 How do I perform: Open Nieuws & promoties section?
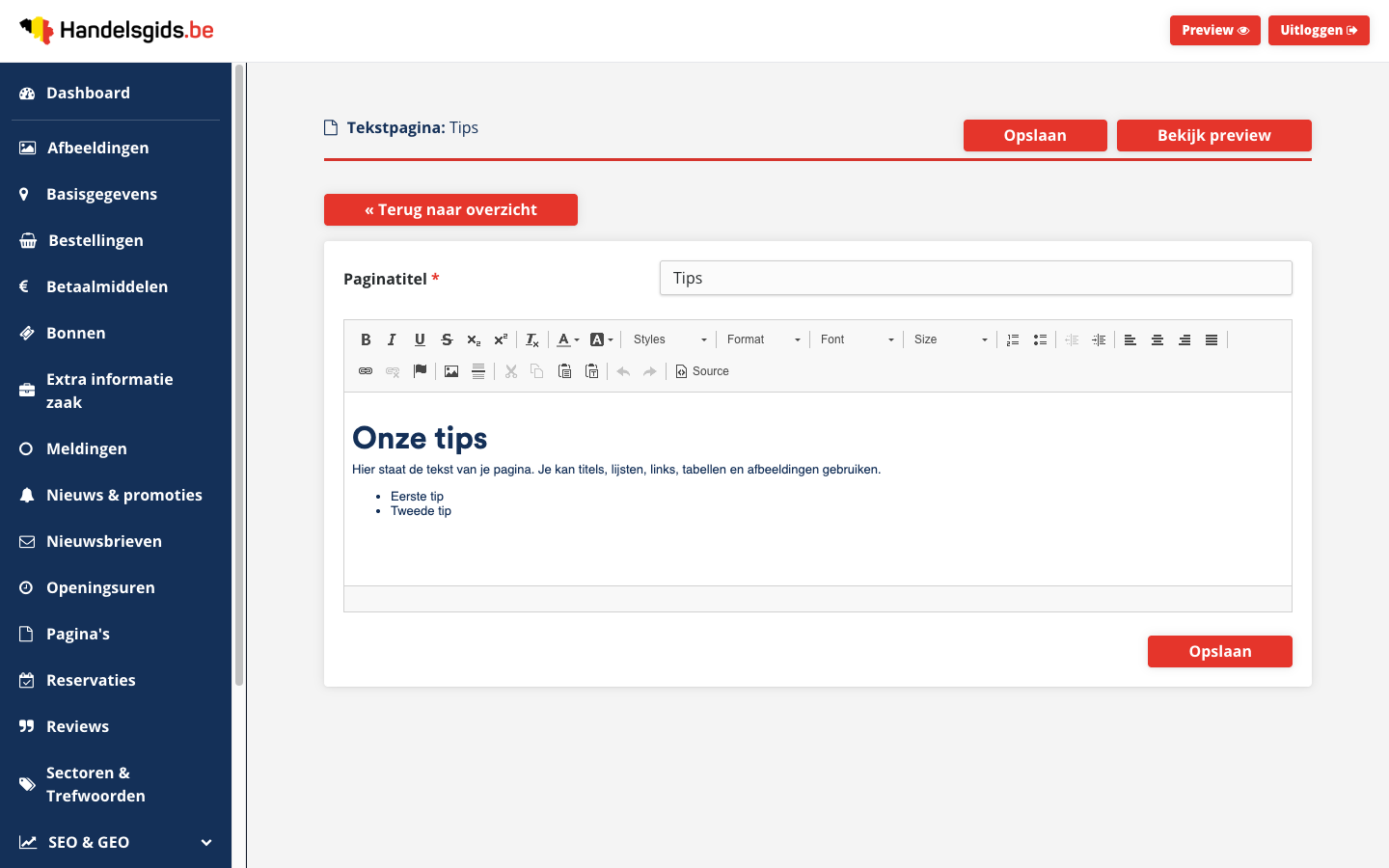[116, 495]
